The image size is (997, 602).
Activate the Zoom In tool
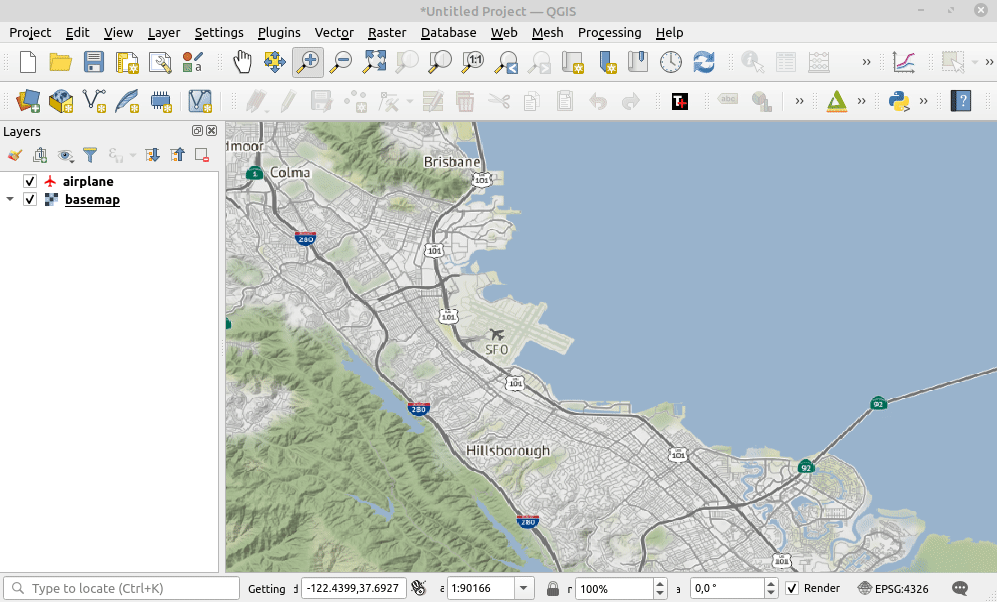[308, 62]
